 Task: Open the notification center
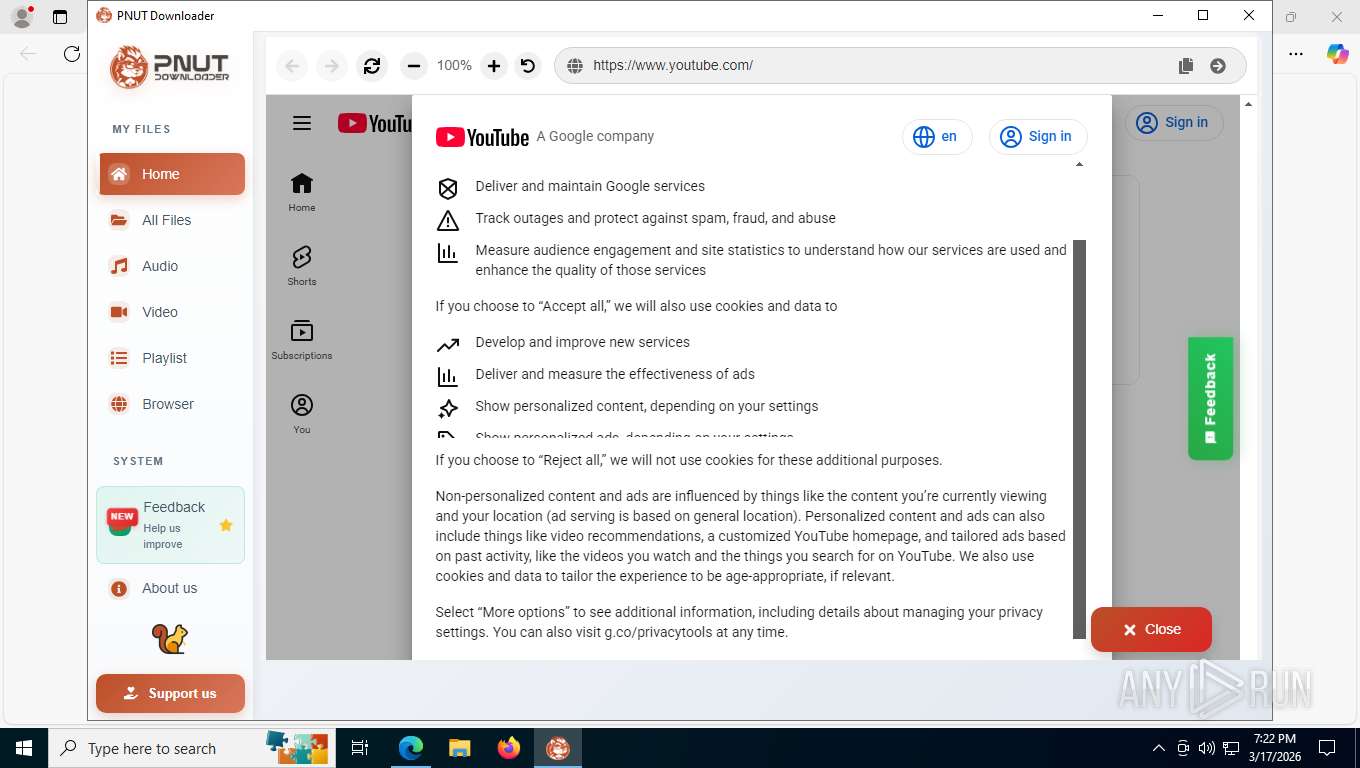(1327, 748)
